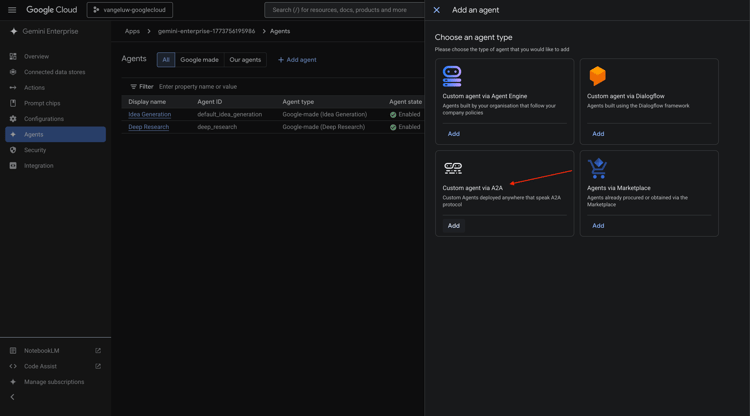This screenshot has width=750, height=416.
Task: Click Agent state column header
Action: (x=405, y=102)
